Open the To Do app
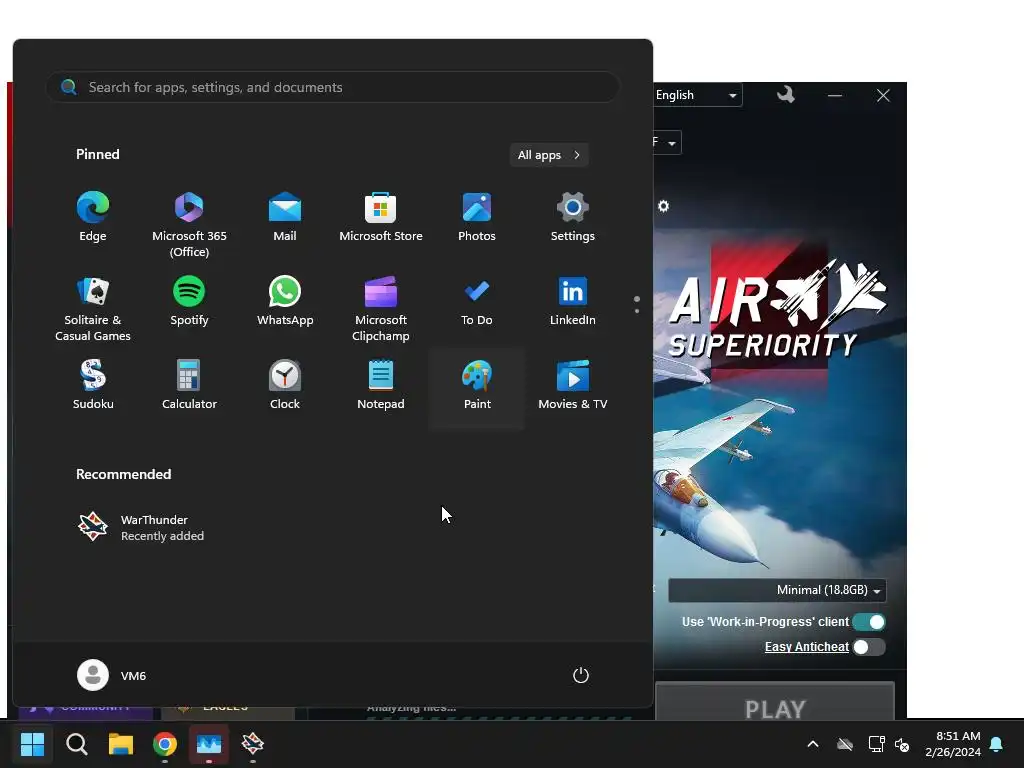Image resolution: width=1024 pixels, height=768 pixels. [x=477, y=301]
